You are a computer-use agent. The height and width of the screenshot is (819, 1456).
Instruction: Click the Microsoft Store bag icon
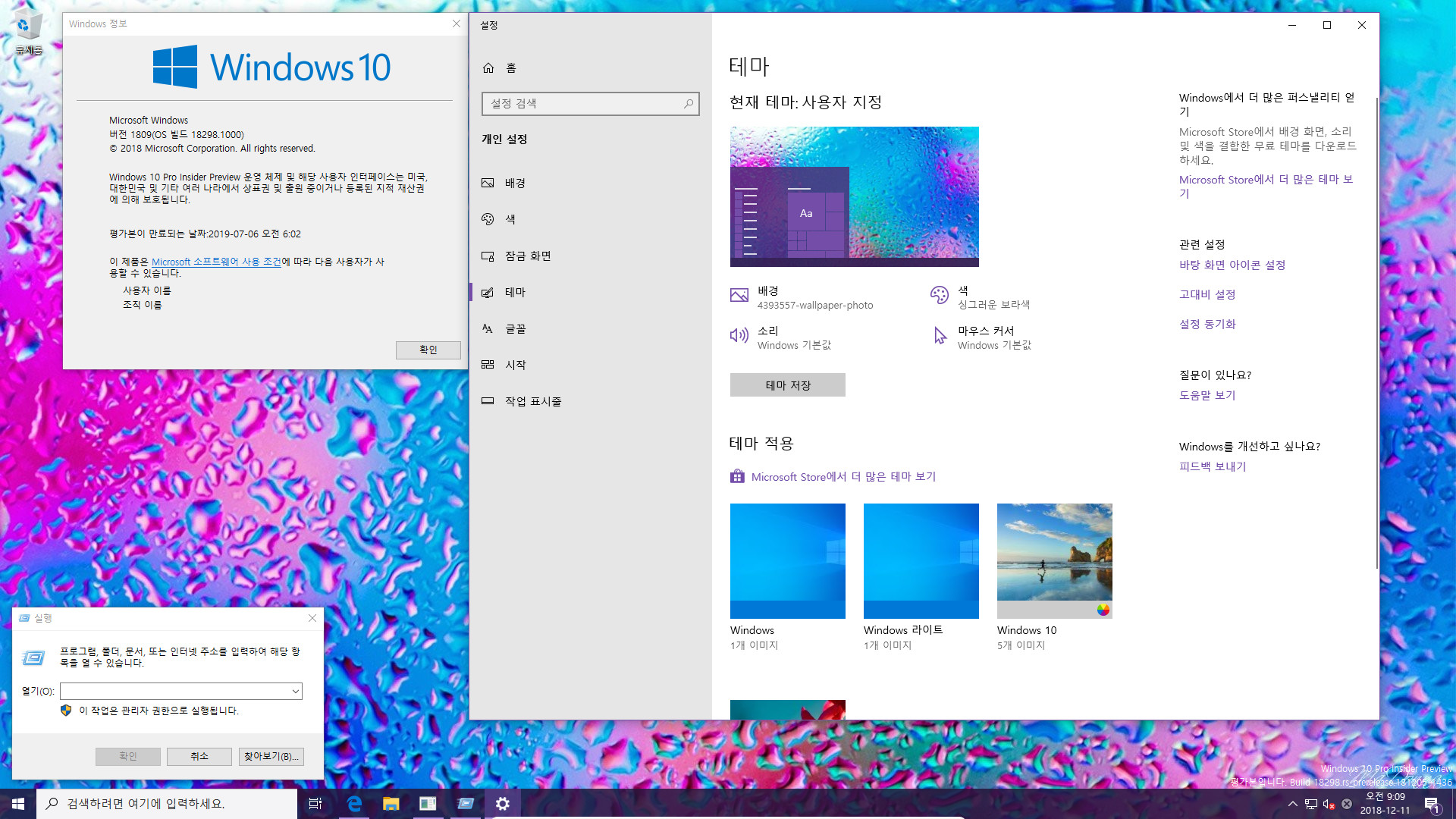737,476
